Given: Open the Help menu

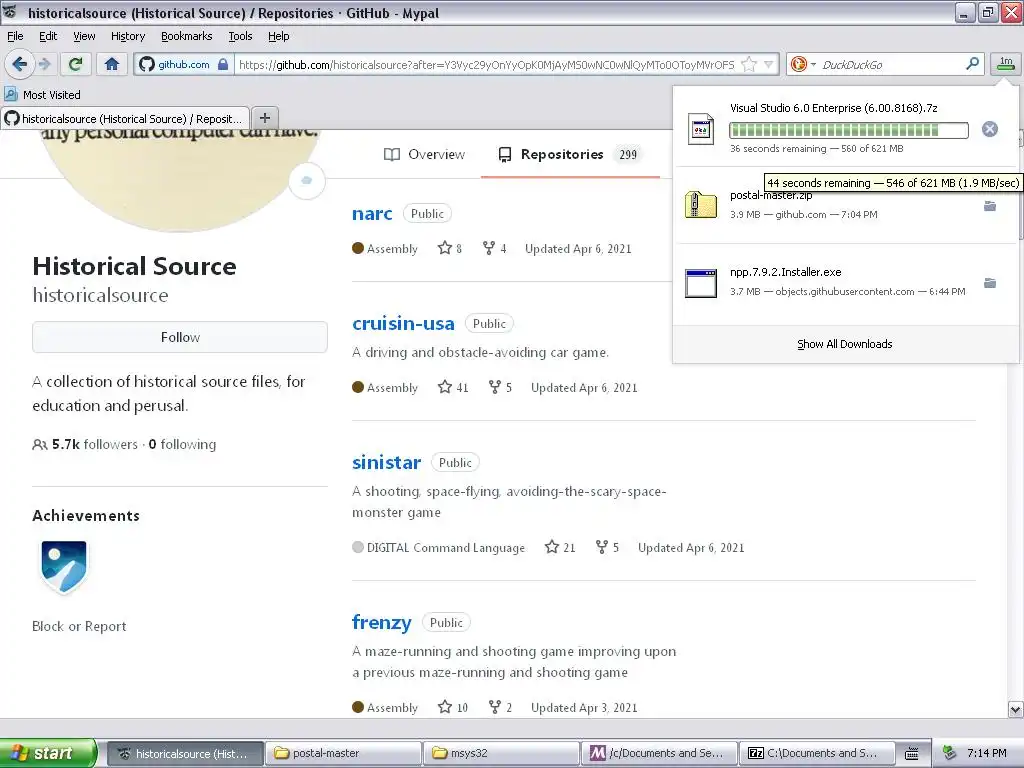Looking at the screenshot, I should click(278, 36).
